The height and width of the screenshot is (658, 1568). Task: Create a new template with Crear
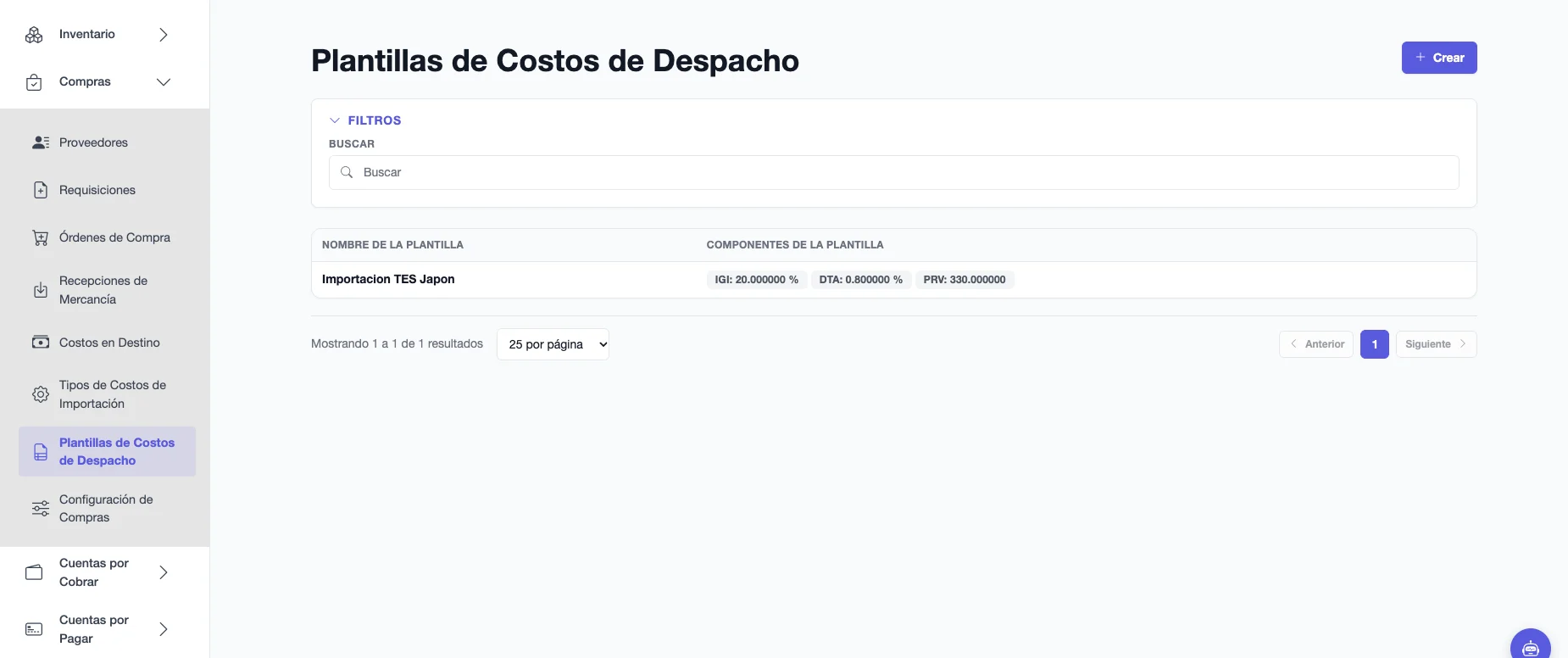point(1439,58)
